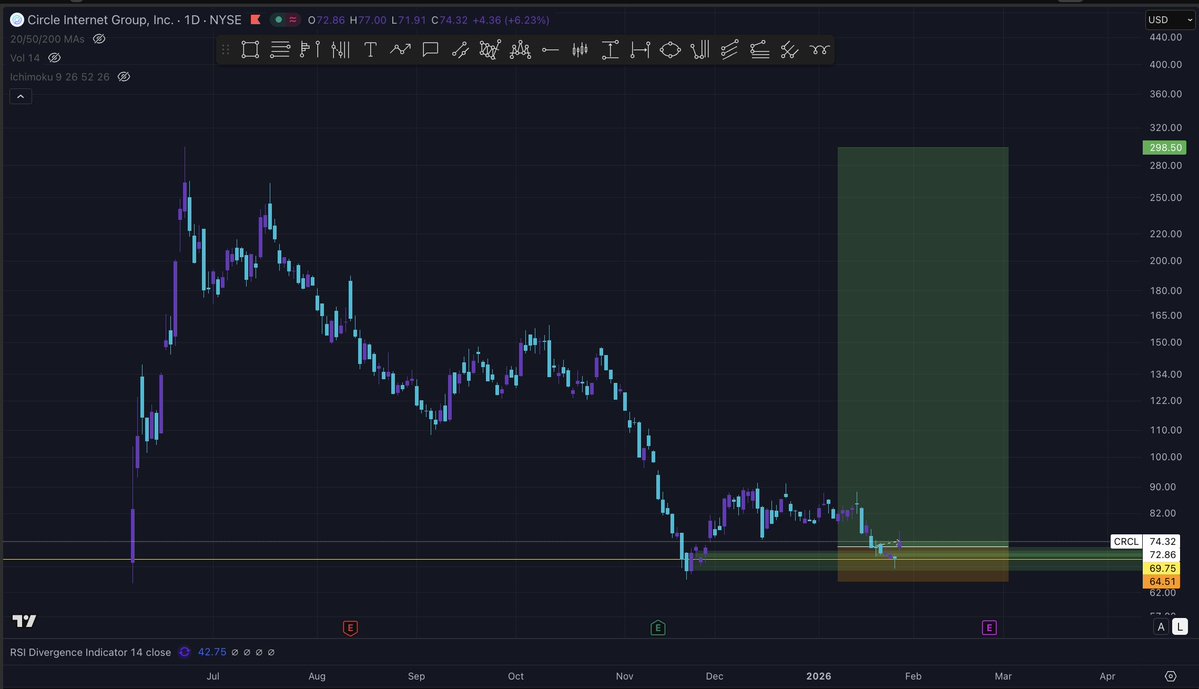Click the Vol 14 indicator label
The width and height of the screenshot is (1199, 689).
coord(24,57)
